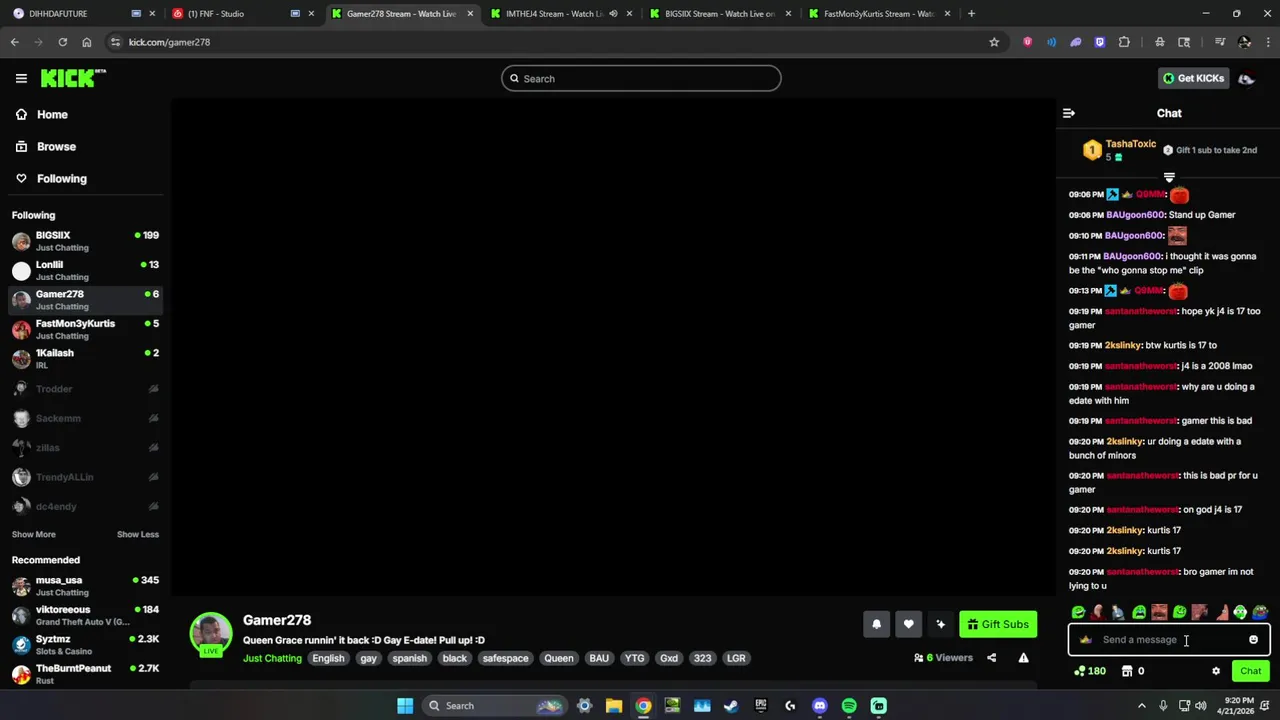
Task: Open Chrome three-dot menu
Action: pyautogui.click(x=1268, y=42)
